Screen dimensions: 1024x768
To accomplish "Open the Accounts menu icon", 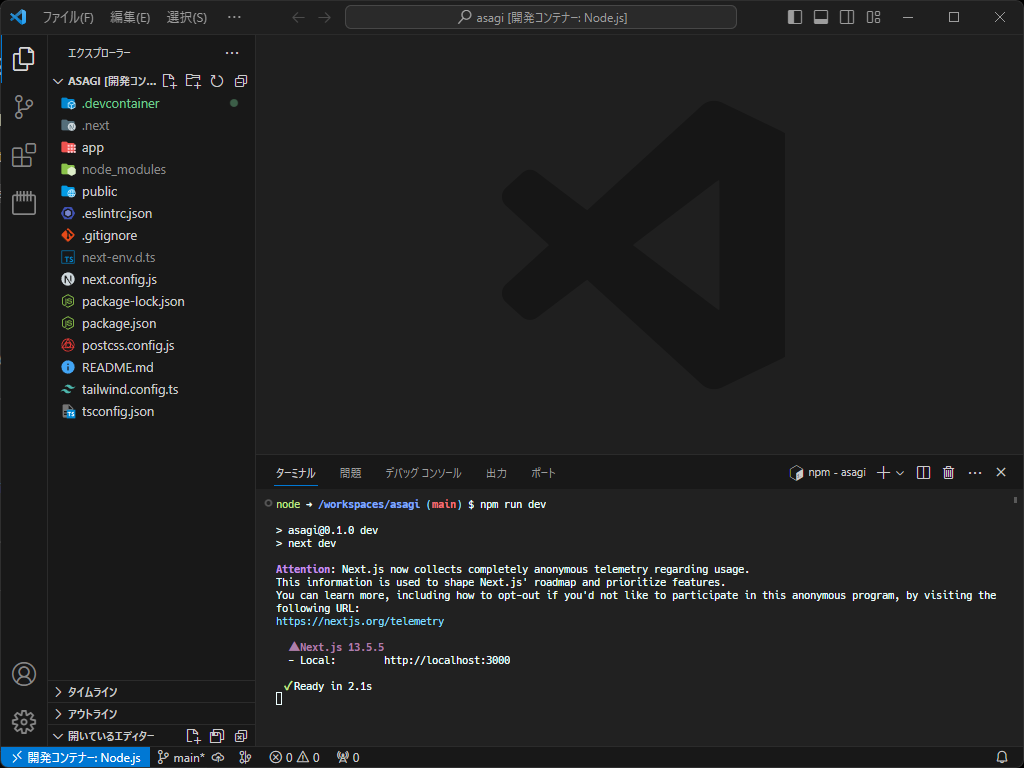I will tap(24, 674).
